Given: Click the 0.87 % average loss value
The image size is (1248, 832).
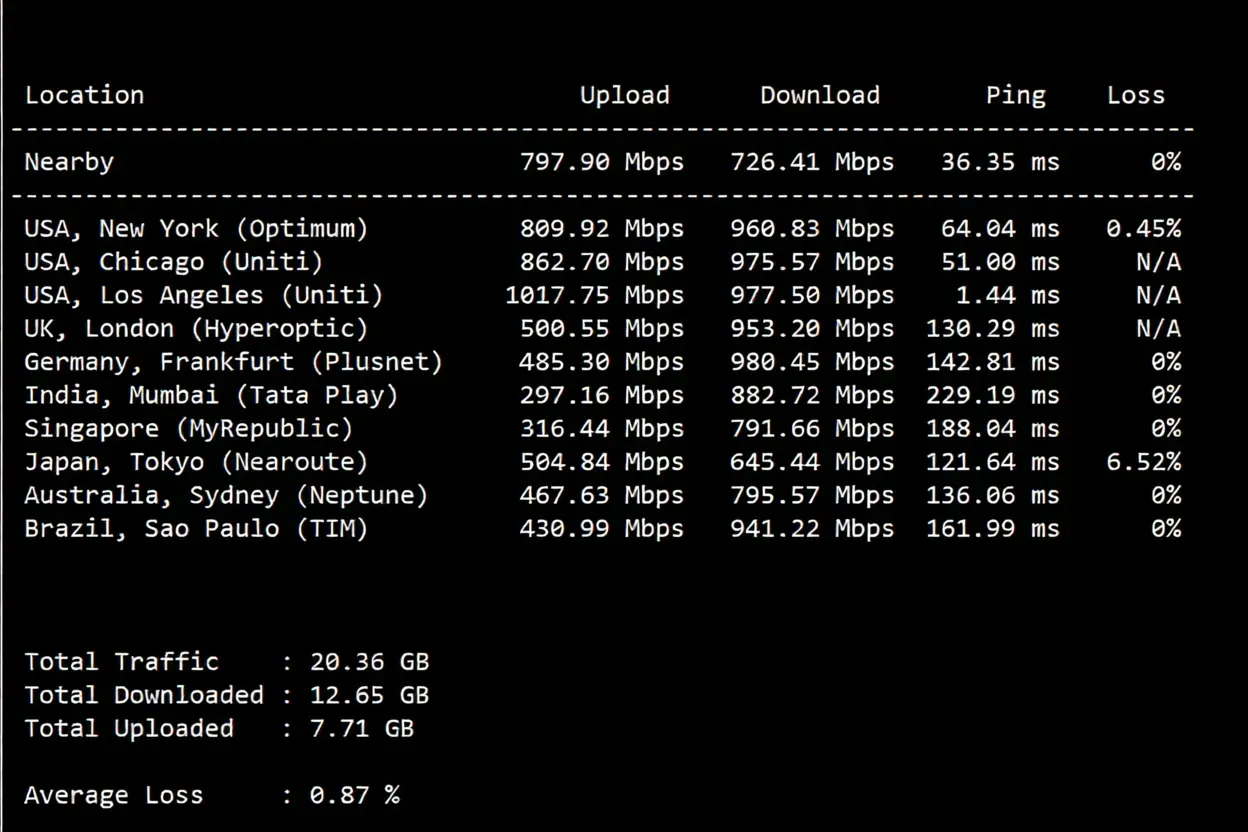Looking at the screenshot, I should (355, 796).
